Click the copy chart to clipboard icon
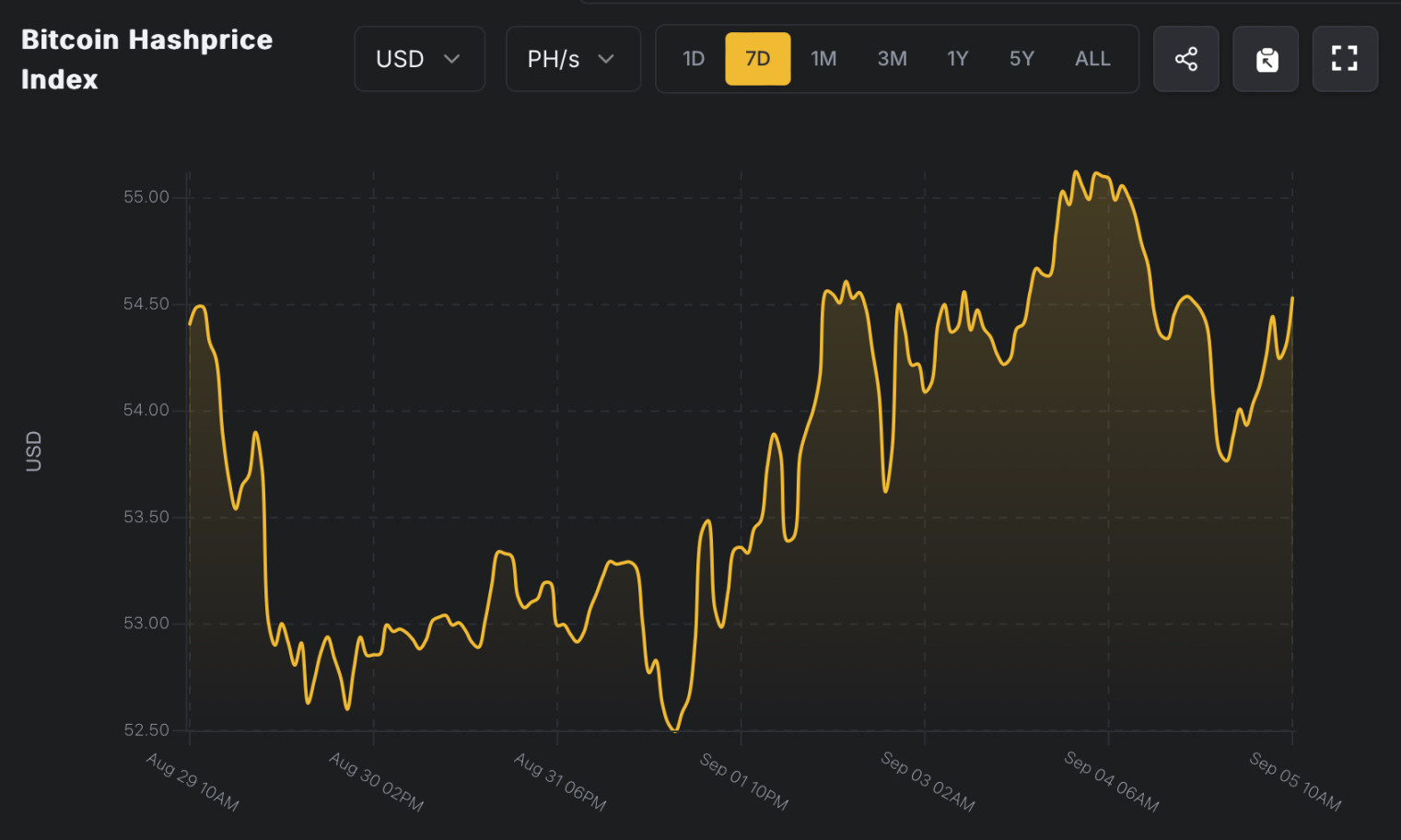Viewport: 1401px width, 840px height. tap(1267, 59)
